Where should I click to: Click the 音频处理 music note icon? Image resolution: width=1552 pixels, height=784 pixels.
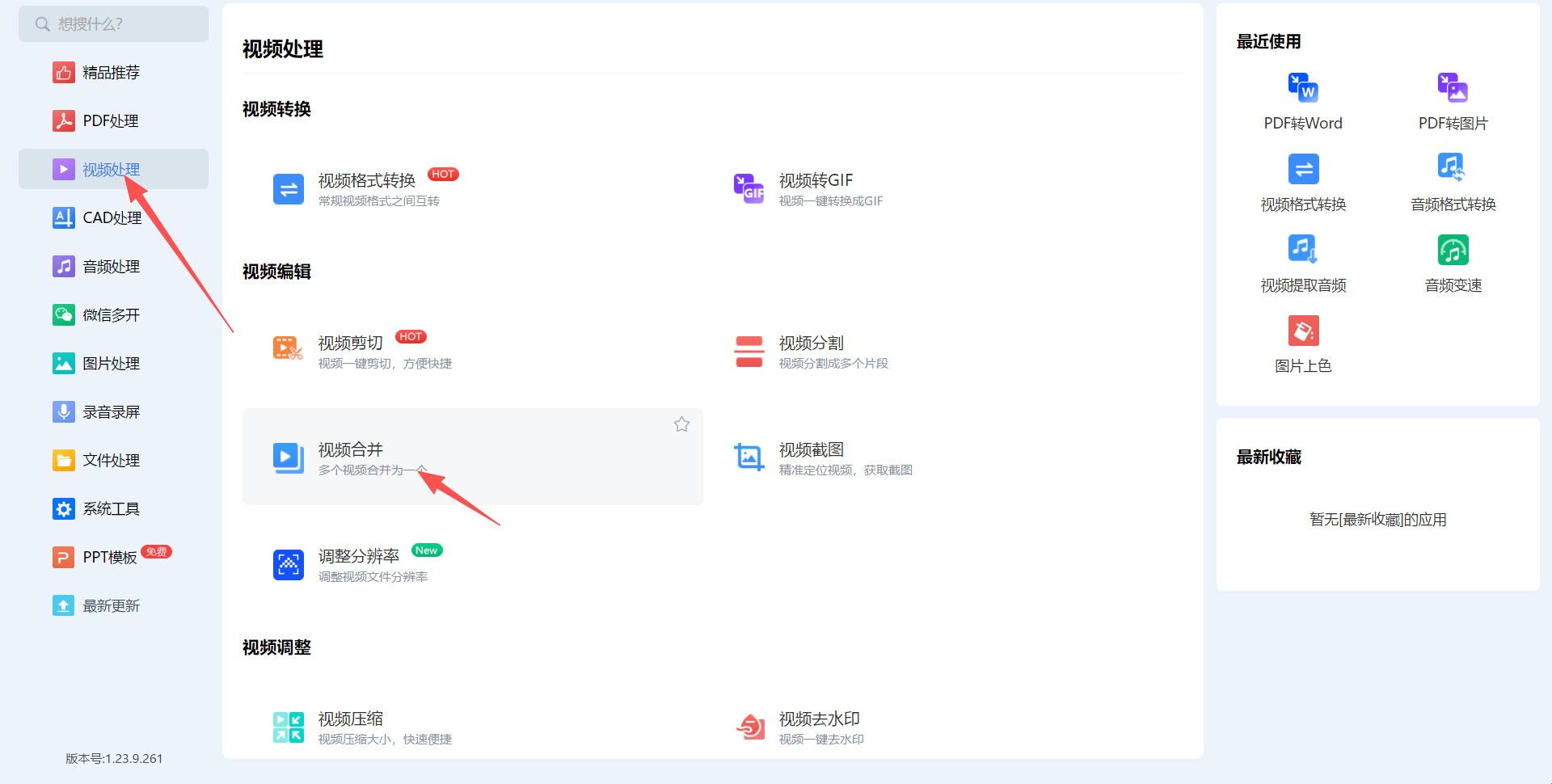[63, 267]
